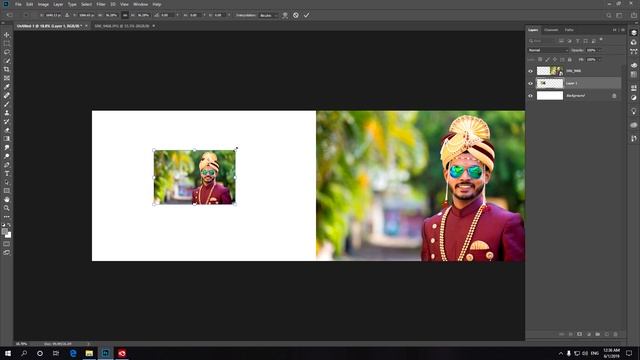The image size is (640, 360).
Task: Toggle lock image pixels brush icon
Action: click(x=547, y=60)
